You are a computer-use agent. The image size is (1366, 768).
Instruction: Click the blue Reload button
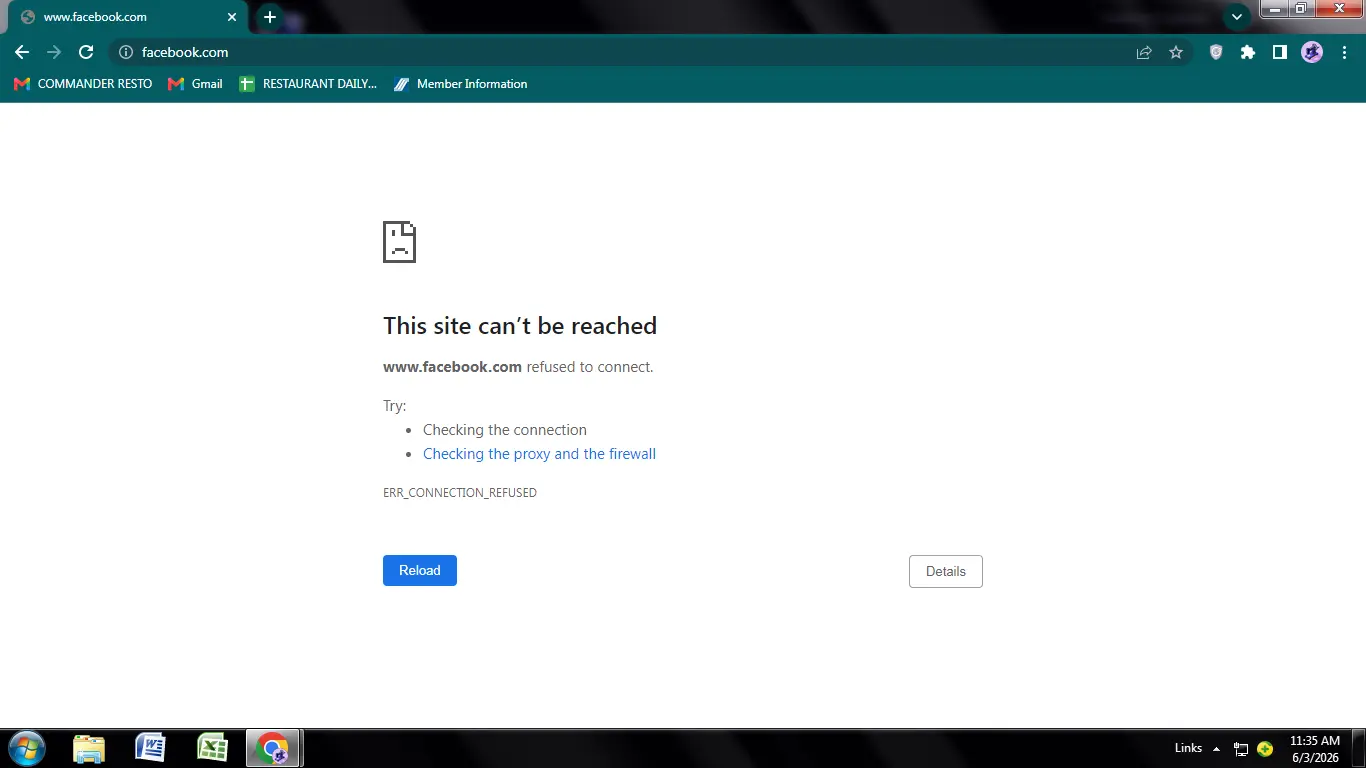tap(420, 570)
